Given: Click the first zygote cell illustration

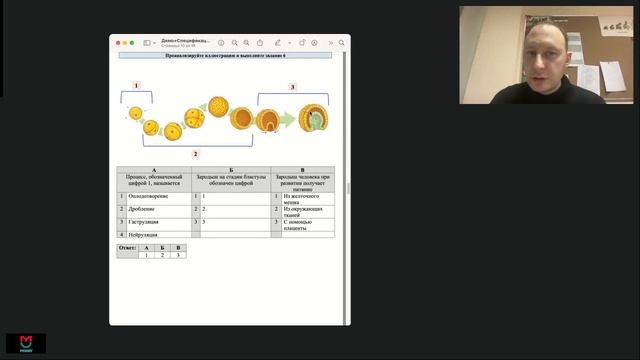Looking at the screenshot, I should coord(136,113).
